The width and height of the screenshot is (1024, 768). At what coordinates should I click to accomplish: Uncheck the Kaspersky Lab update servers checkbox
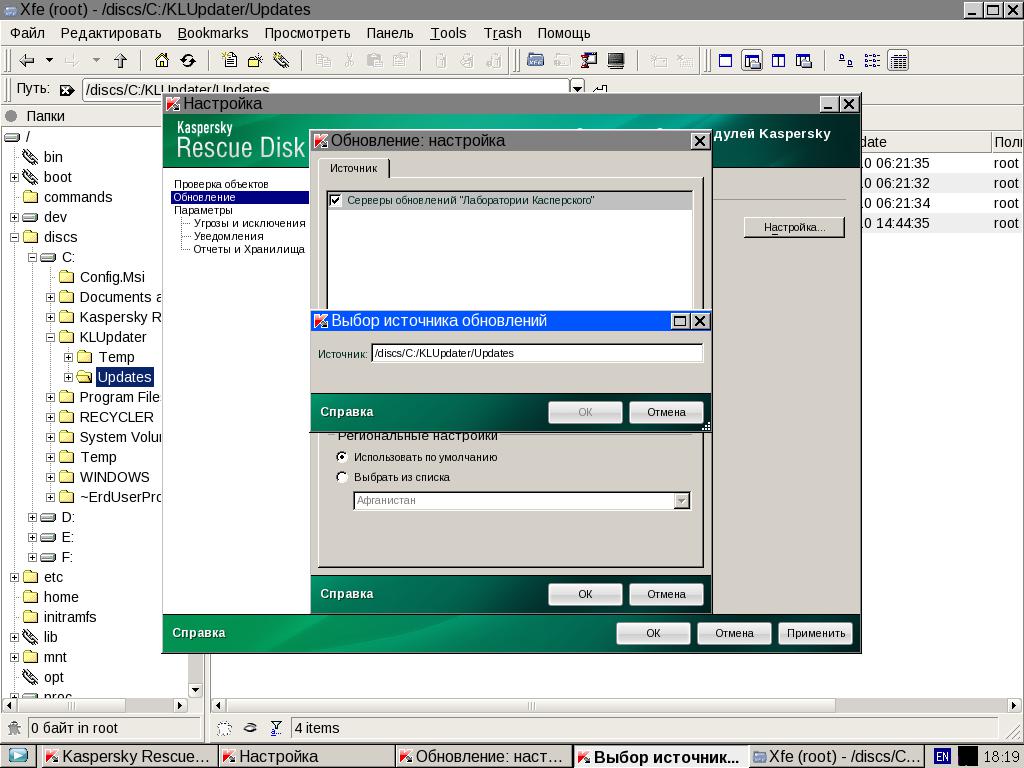pos(336,200)
